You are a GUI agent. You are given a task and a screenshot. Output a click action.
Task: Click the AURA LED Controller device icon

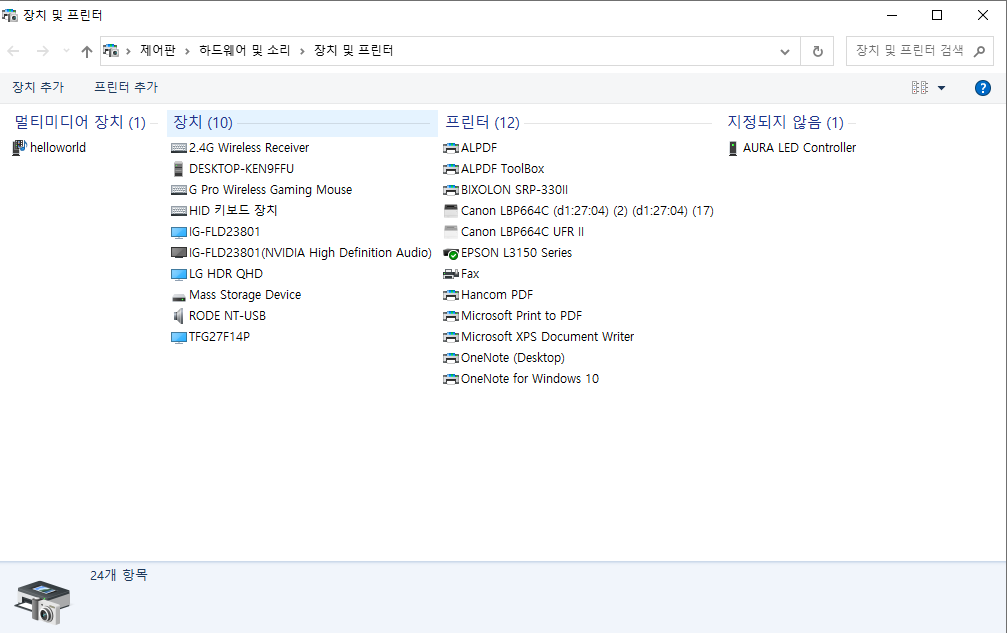[733, 148]
